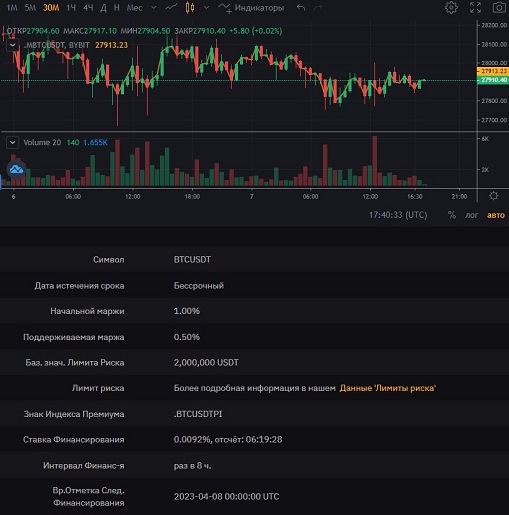Collapse the .MBTCUSDT legend chevron
The height and width of the screenshot is (515, 509).
(13, 45)
